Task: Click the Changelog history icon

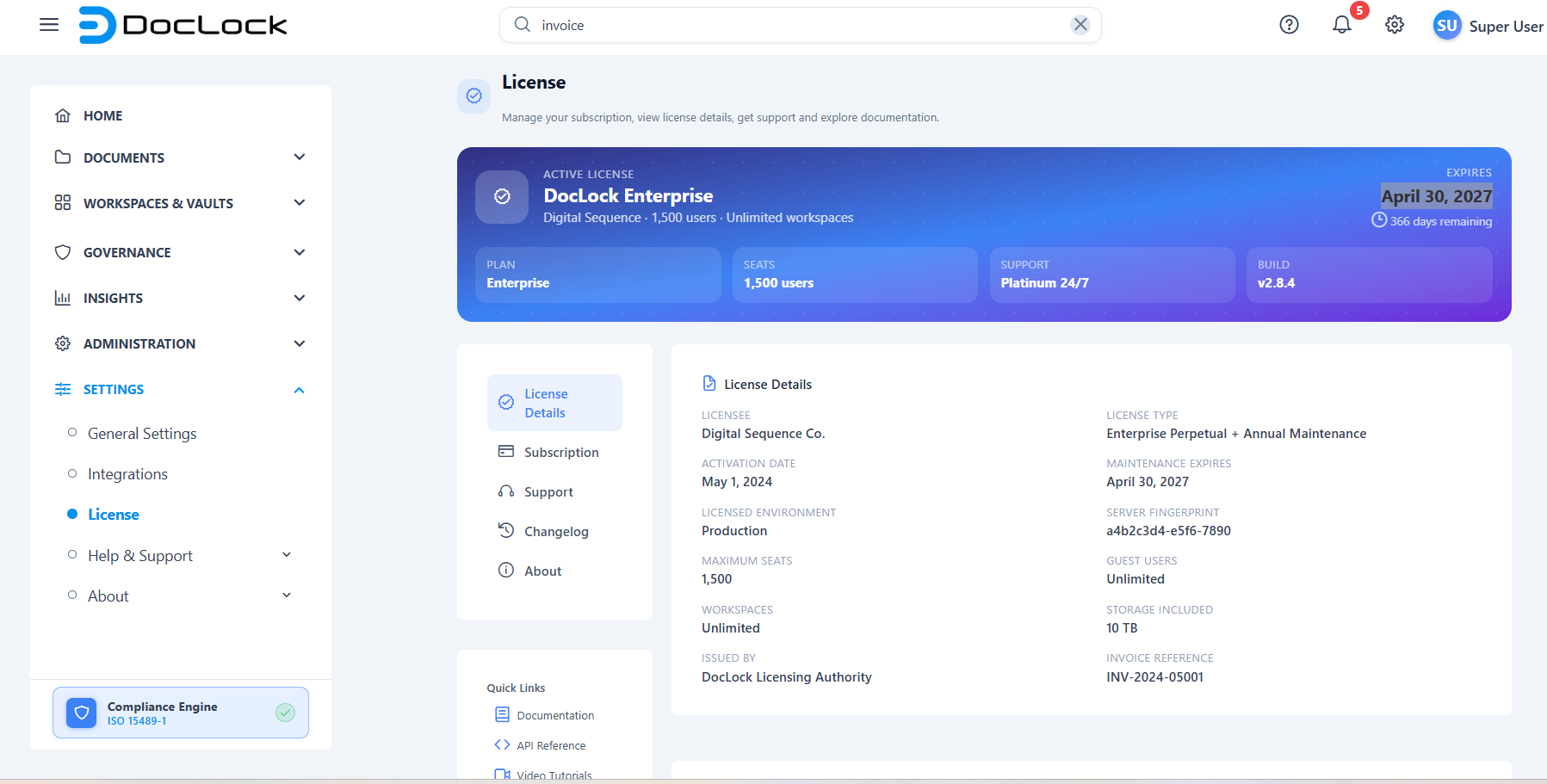Action: (x=506, y=530)
